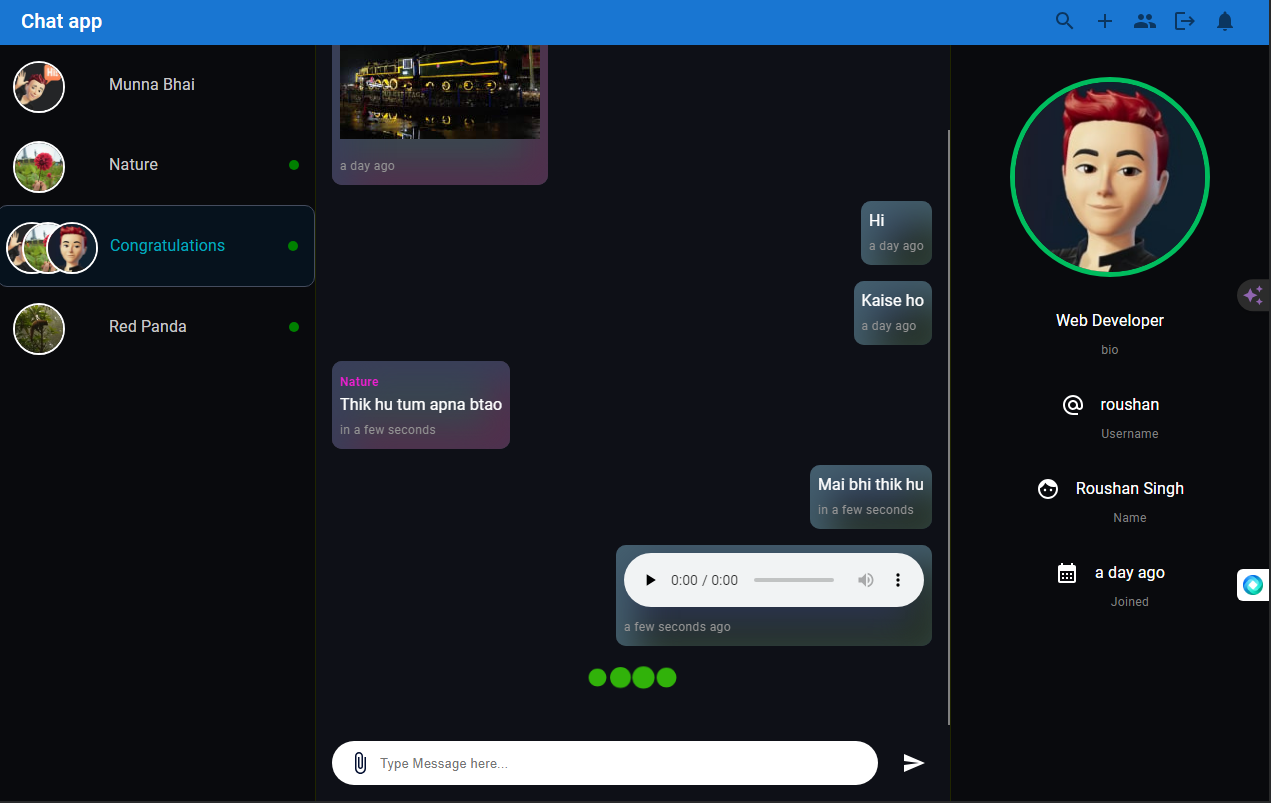
Task: Open Nature chat
Action: tap(158, 165)
